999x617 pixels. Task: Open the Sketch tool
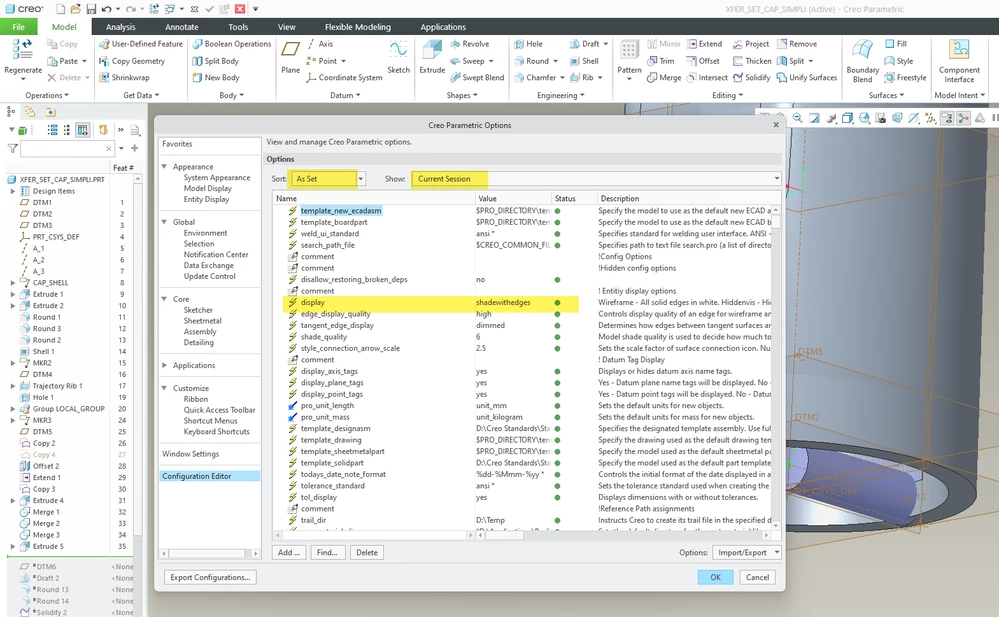point(399,58)
